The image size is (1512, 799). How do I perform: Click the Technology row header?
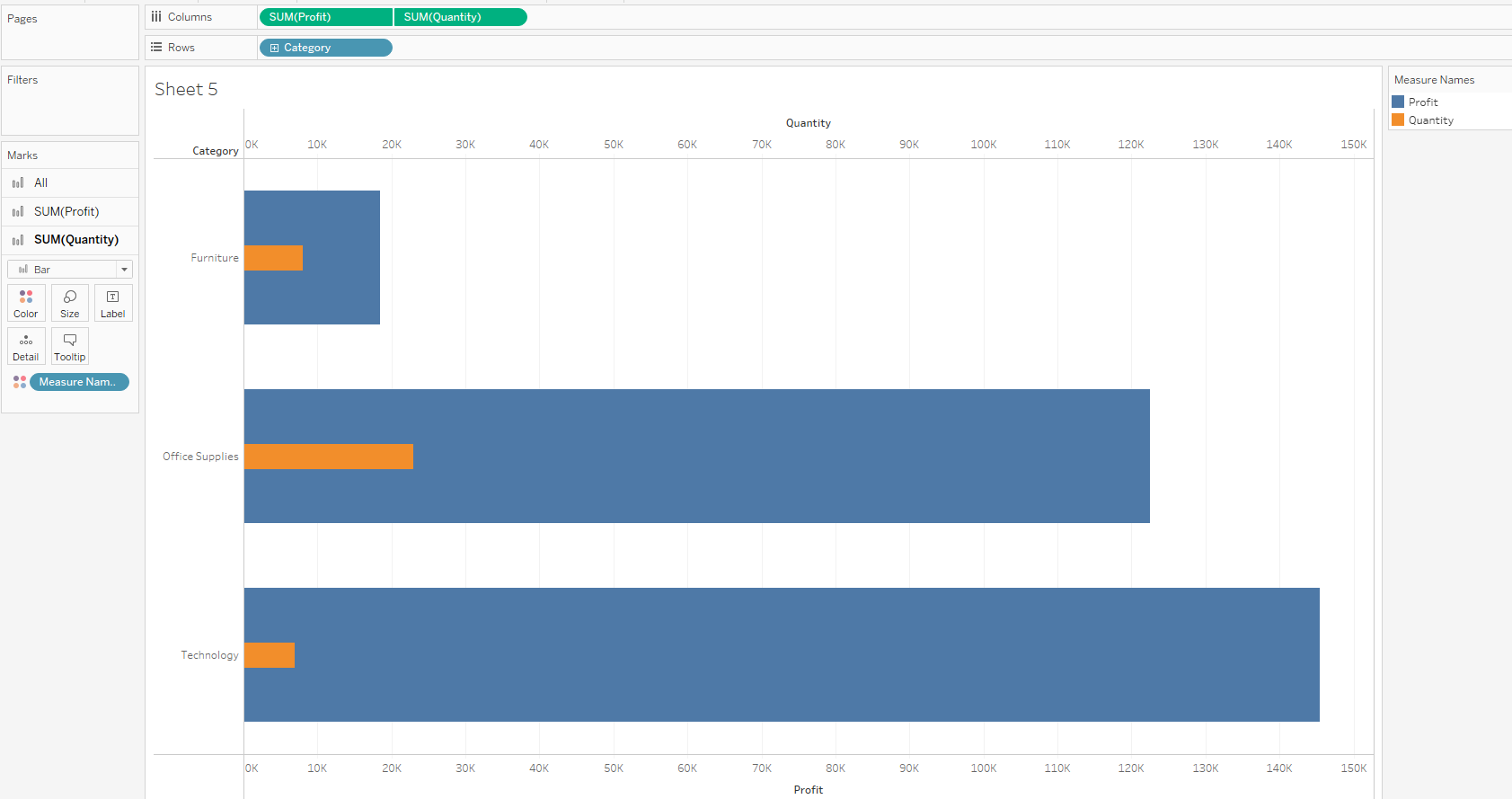click(209, 655)
